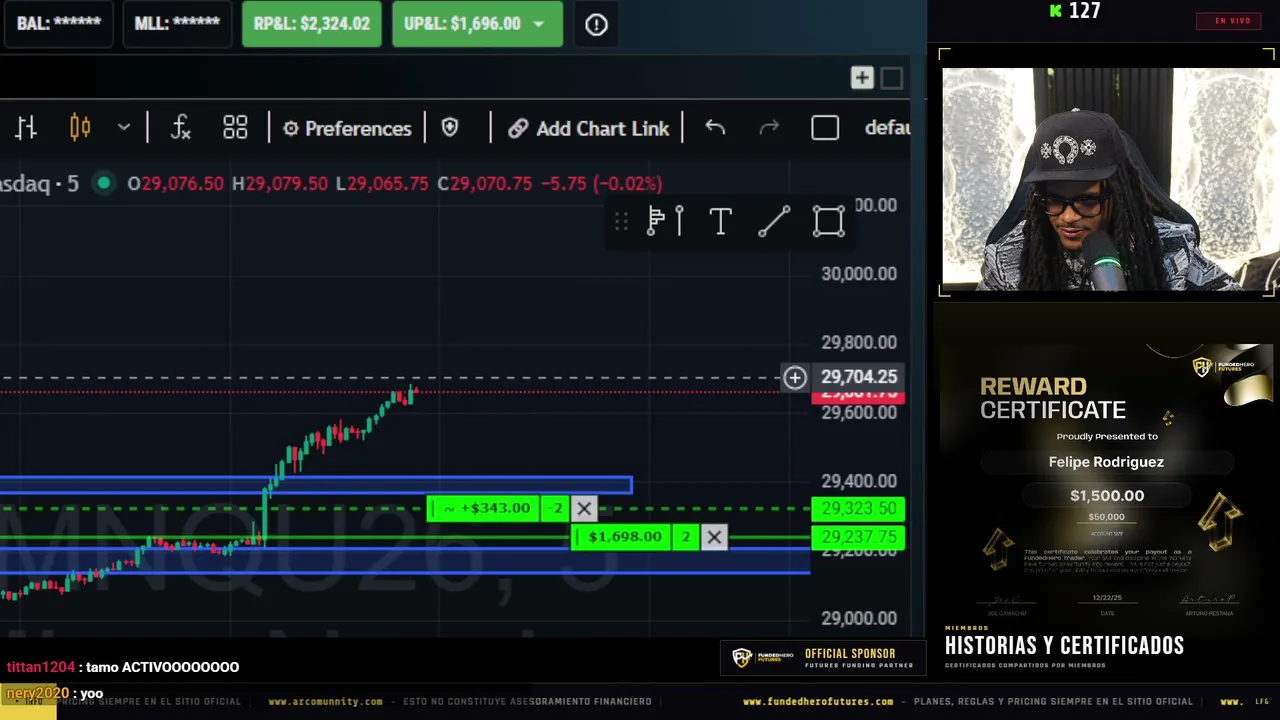This screenshot has width=1280, height=720.
Task: Click the 29,400.00 price axis label
Action: point(859,481)
